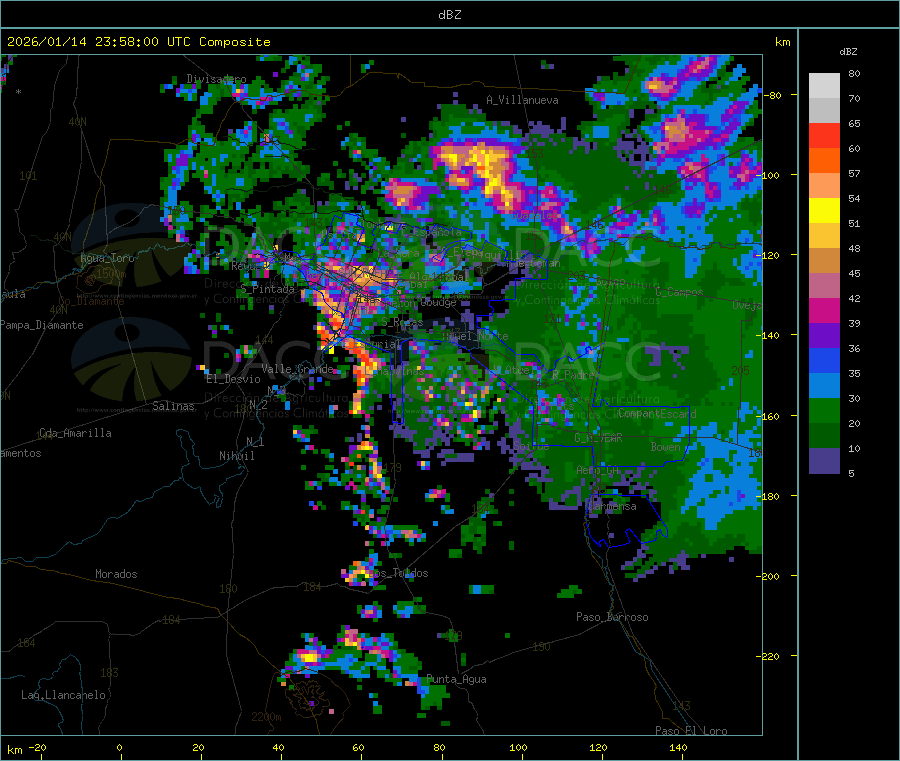The image size is (900, 761).
Task: Click the Morados map label
Action: click(116, 574)
